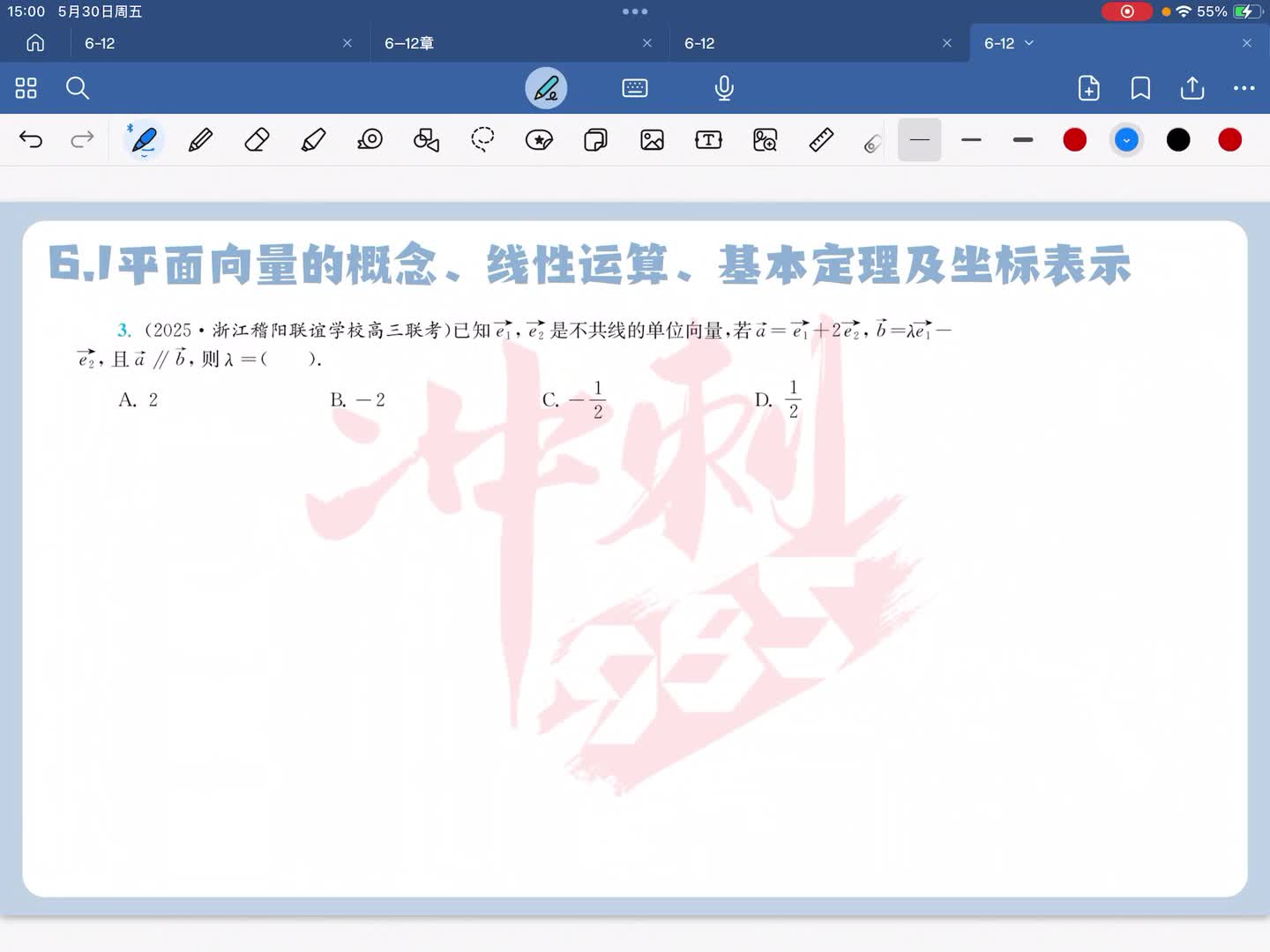Select the text box tool
Screen dimensions: 1270x952
(x=708, y=140)
